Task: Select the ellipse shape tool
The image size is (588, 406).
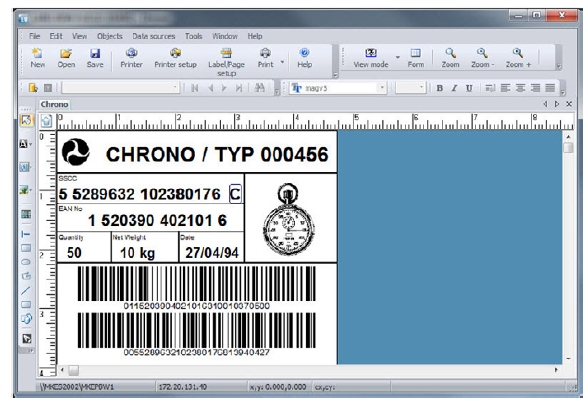Action: [26, 262]
